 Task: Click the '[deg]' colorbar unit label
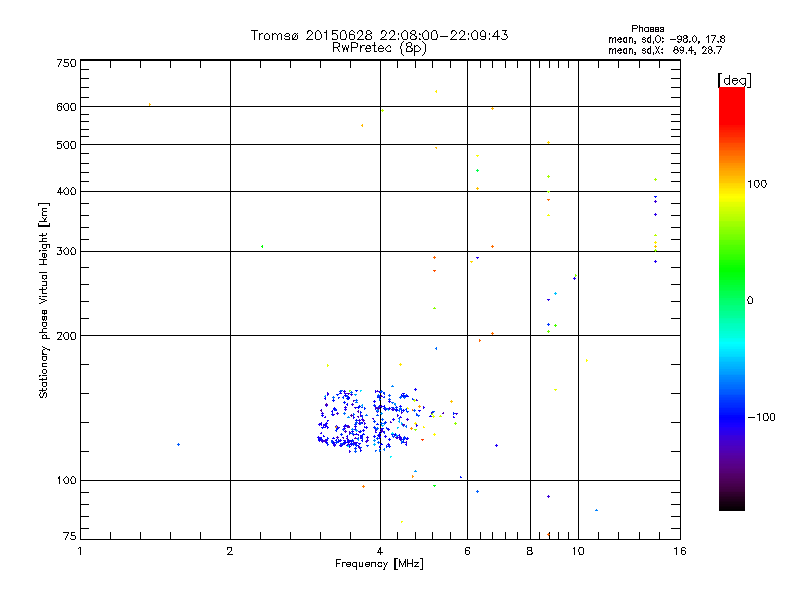[734, 80]
